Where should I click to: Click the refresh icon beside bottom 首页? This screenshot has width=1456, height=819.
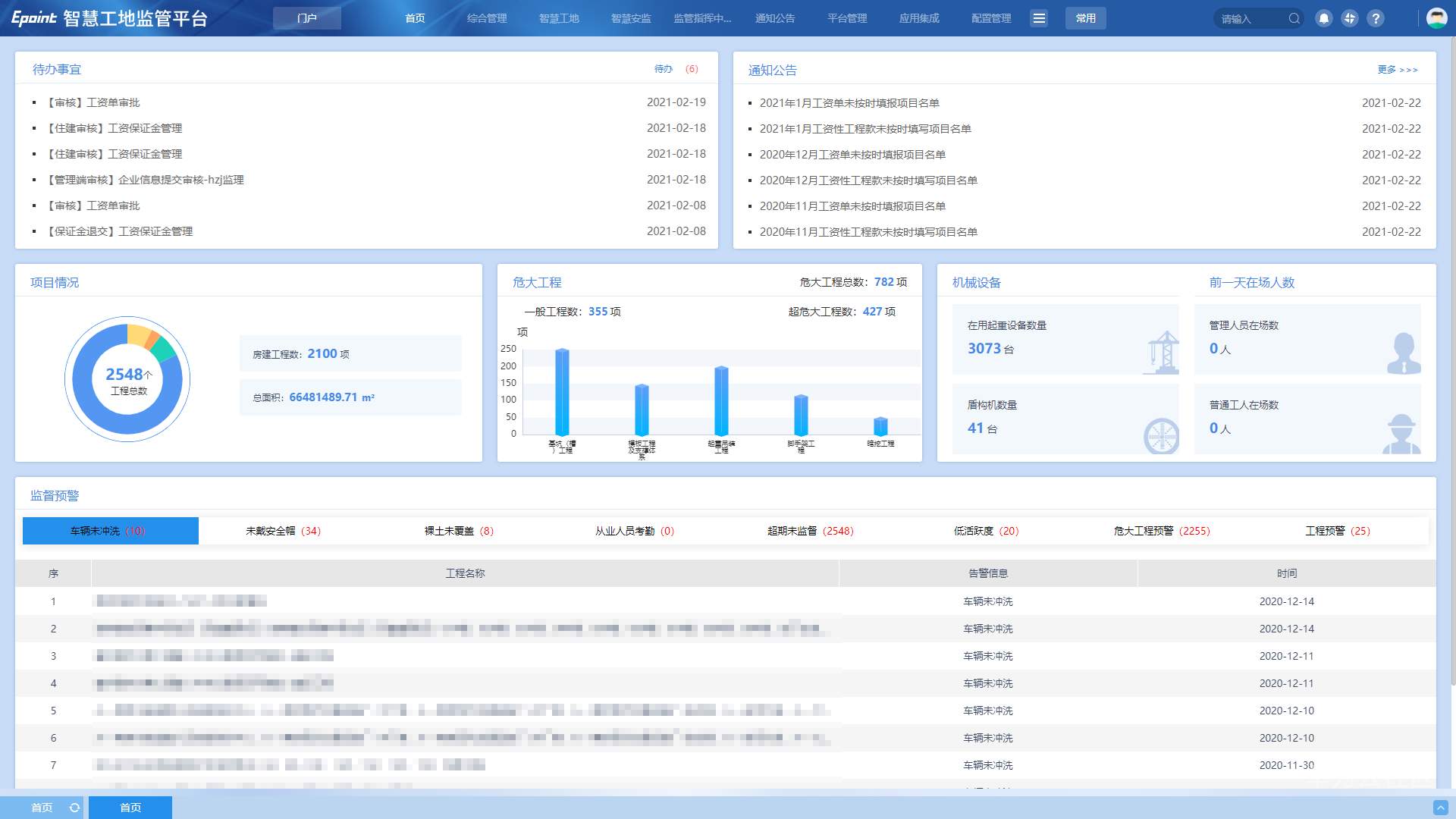74,808
